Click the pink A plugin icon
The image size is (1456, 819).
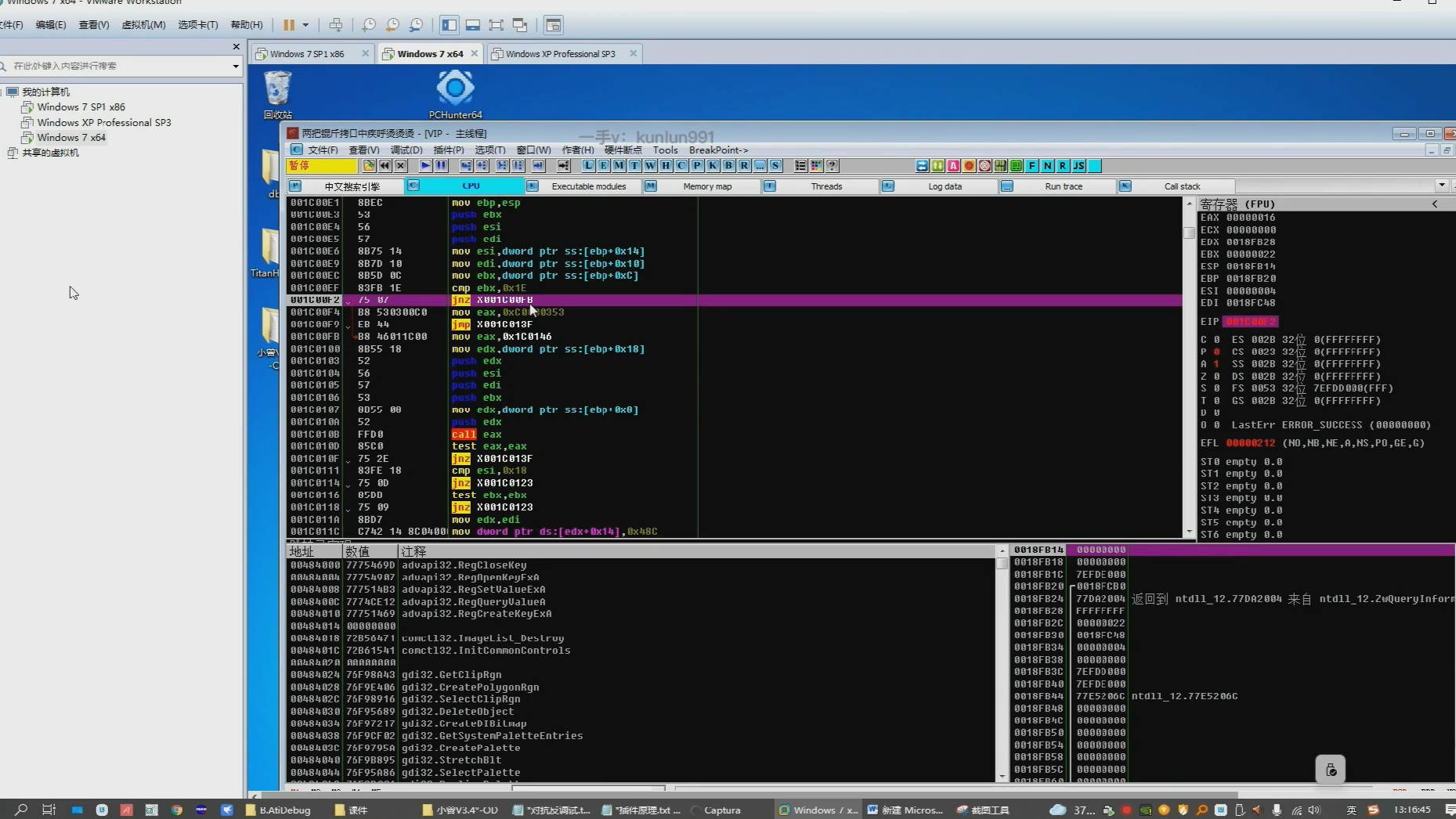[x=953, y=166]
